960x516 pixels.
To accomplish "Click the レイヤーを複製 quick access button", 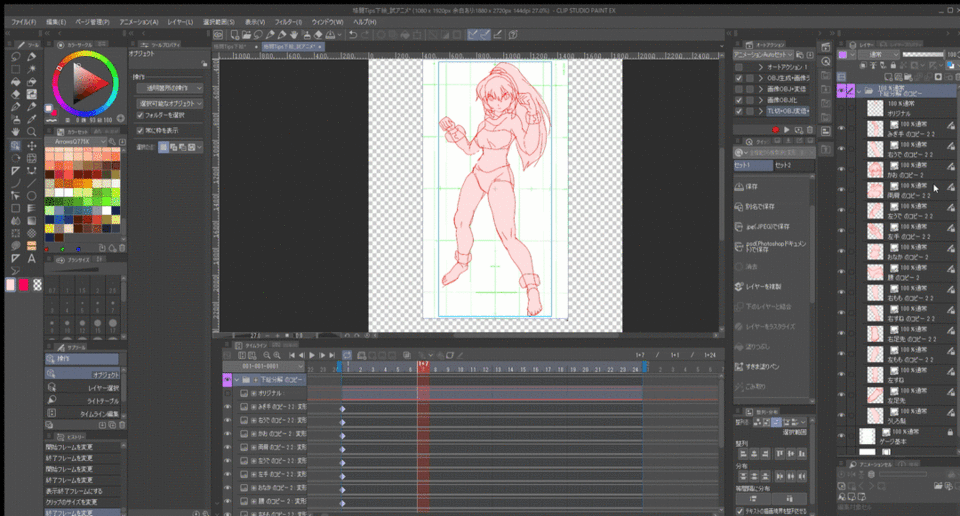I will tap(759, 286).
